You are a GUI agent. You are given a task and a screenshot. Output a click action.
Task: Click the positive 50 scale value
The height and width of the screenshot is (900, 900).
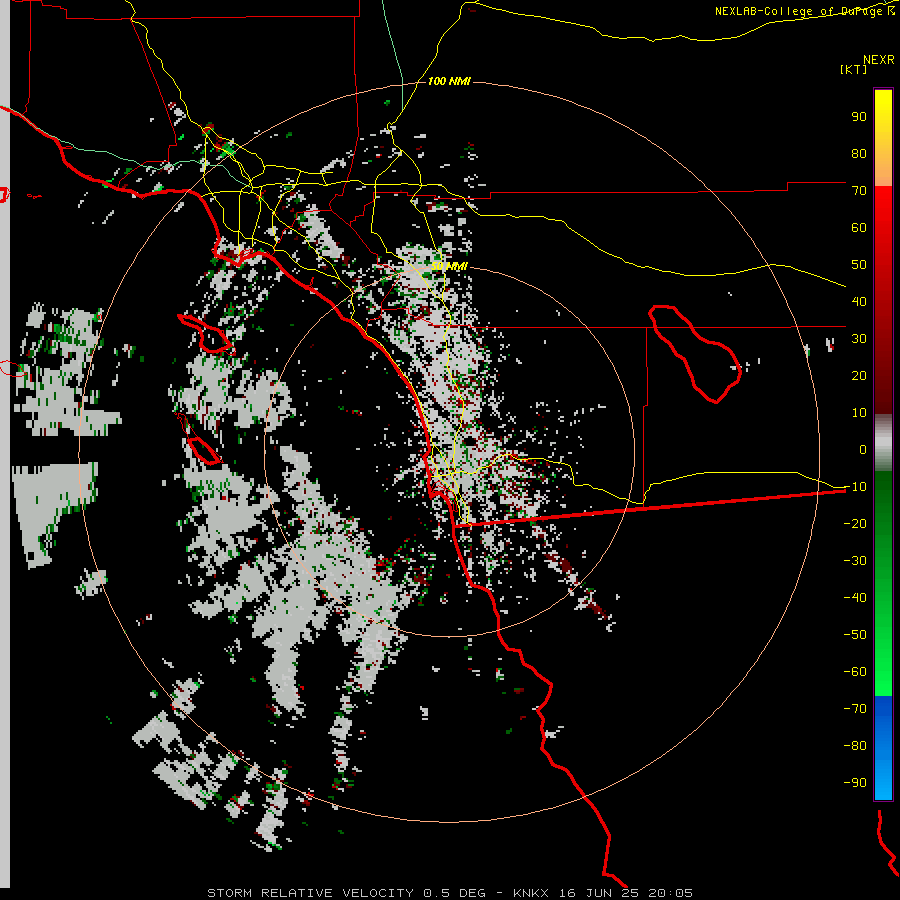tap(859, 265)
